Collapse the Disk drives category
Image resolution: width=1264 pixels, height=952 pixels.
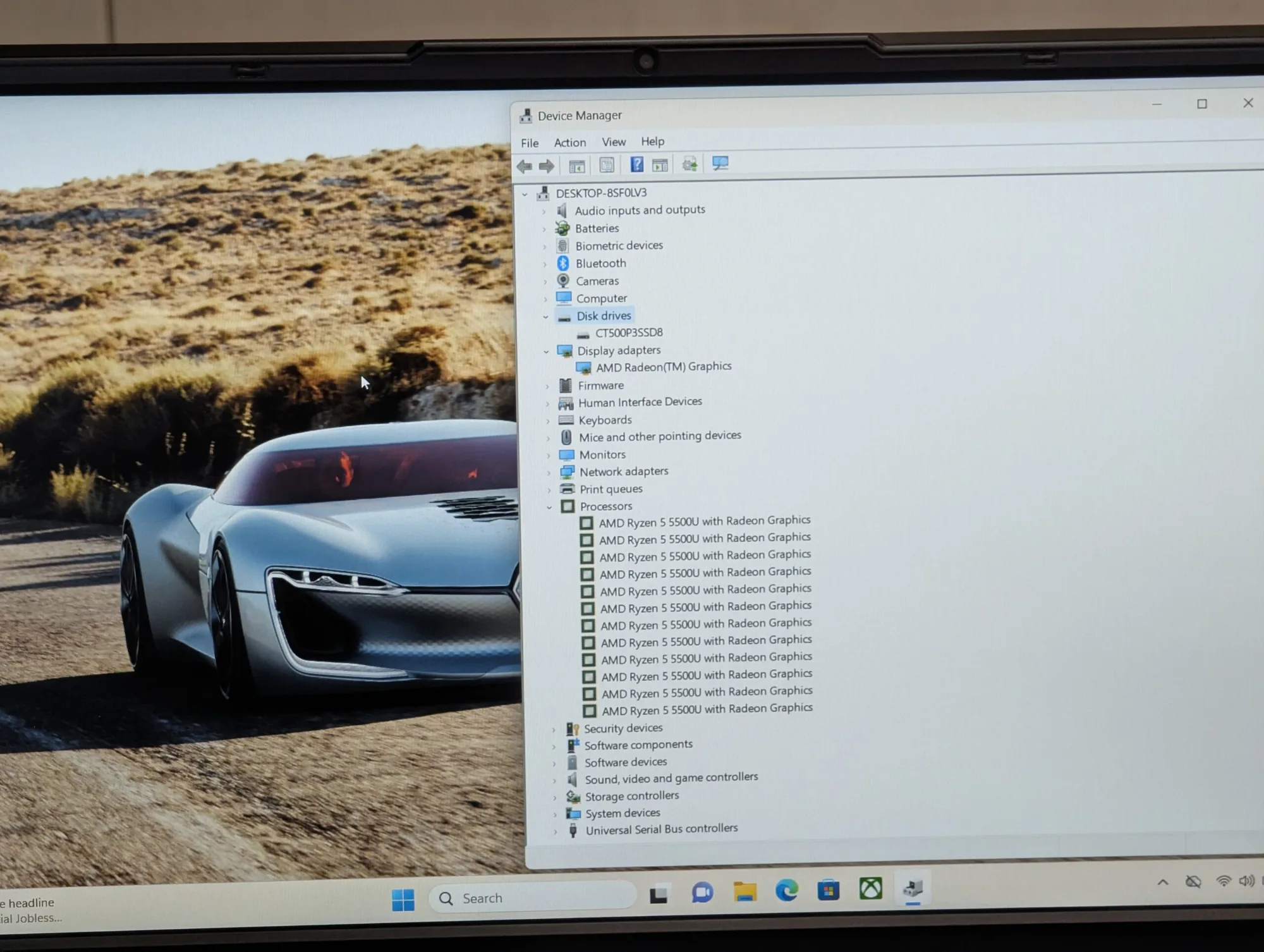point(546,317)
